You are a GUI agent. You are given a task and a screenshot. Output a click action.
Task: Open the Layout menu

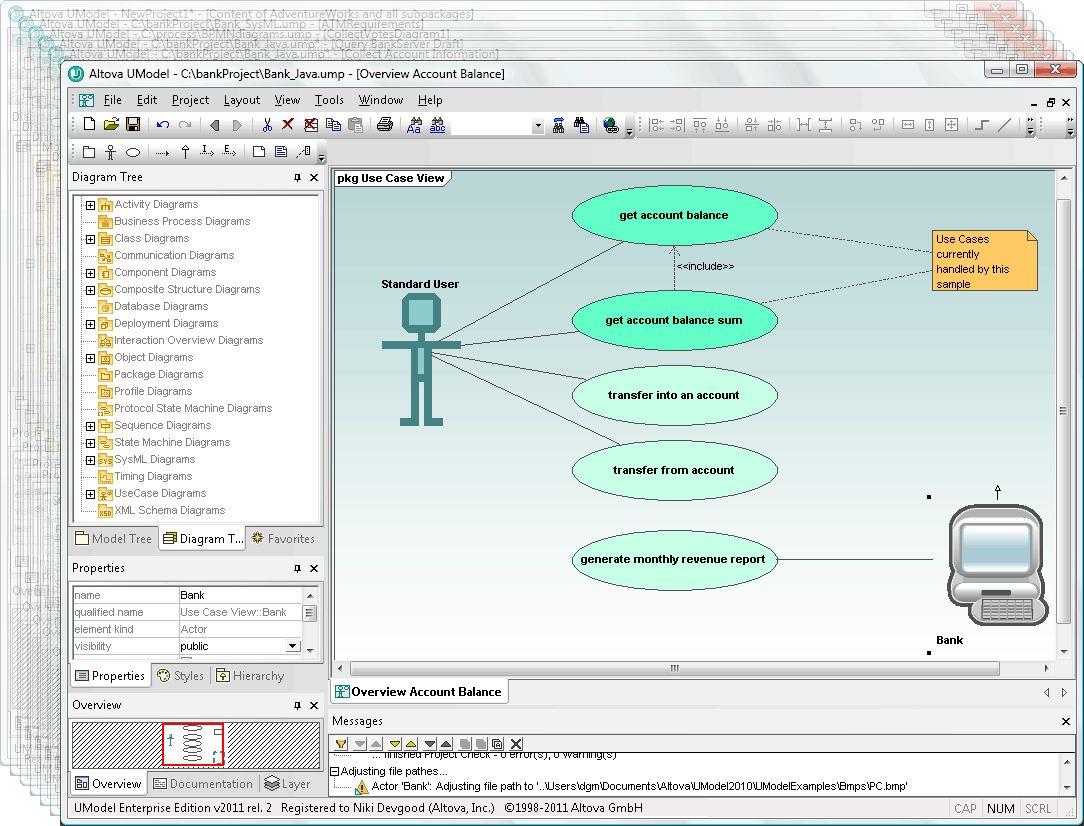pyautogui.click(x=241, y=100)
